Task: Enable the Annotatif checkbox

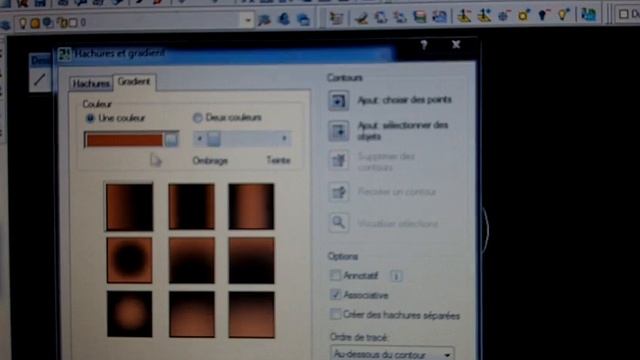Action: click(335, 275)
